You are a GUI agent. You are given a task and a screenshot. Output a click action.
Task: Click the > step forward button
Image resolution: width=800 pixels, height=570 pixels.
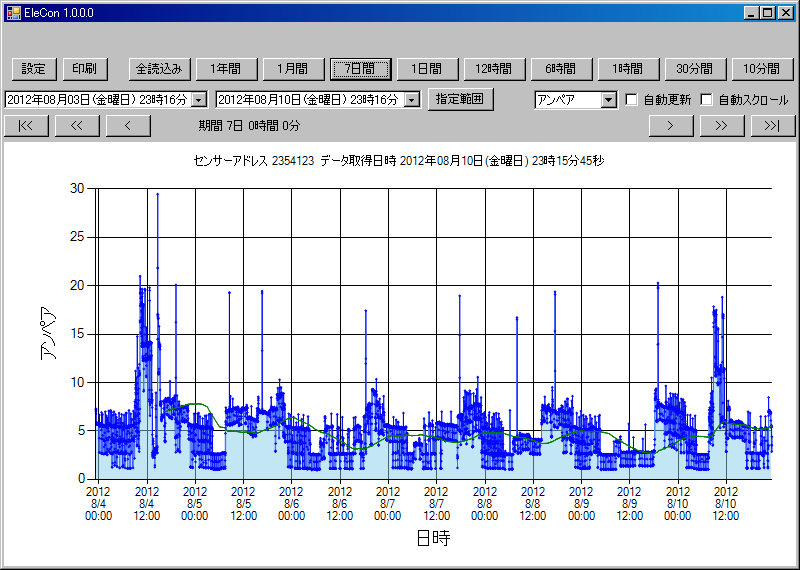pyautogui.click(x=671, y=126)
